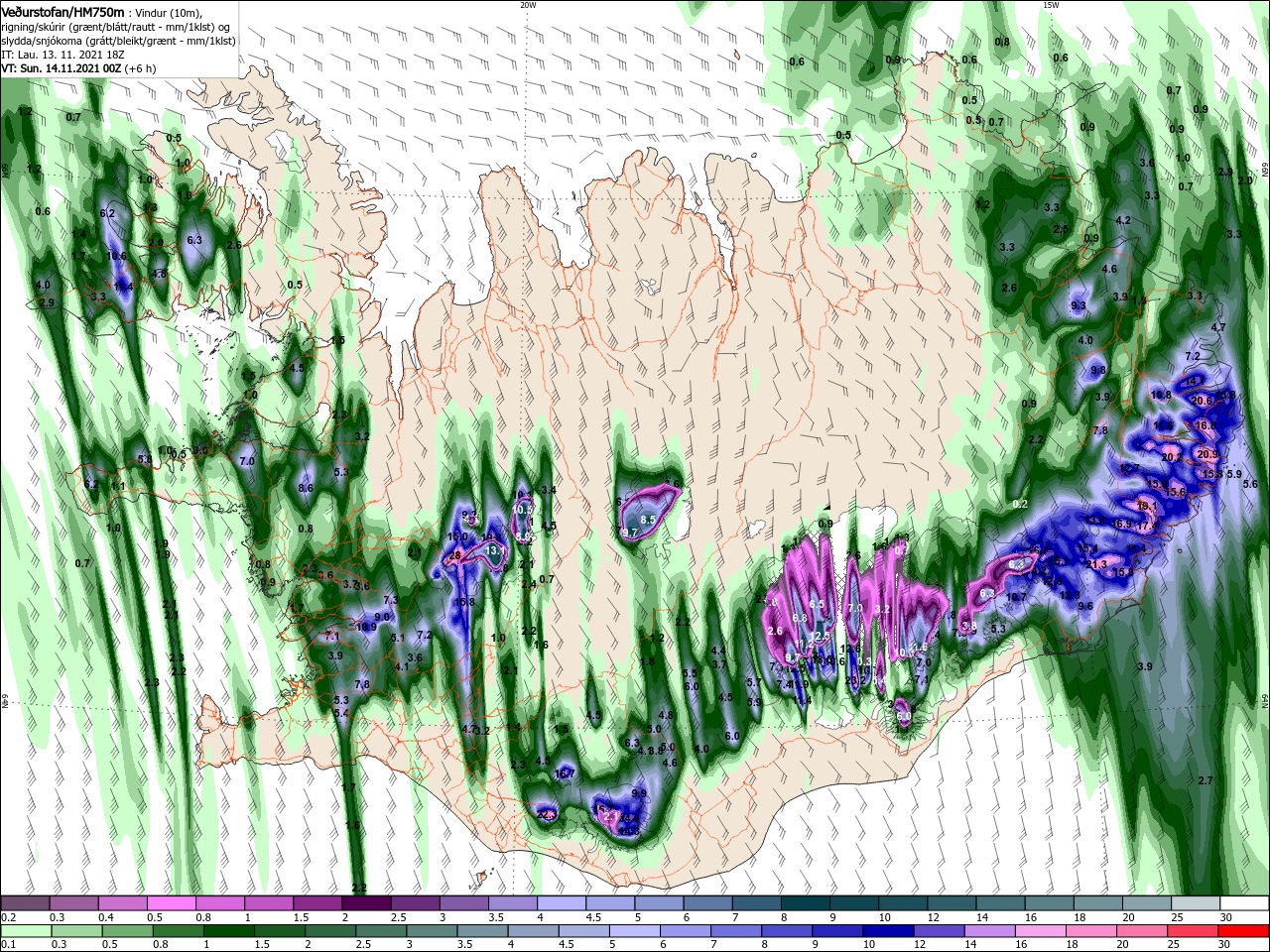
Task: Click the 8.5 value on the central glacier
Action: (x=648, y=520)
